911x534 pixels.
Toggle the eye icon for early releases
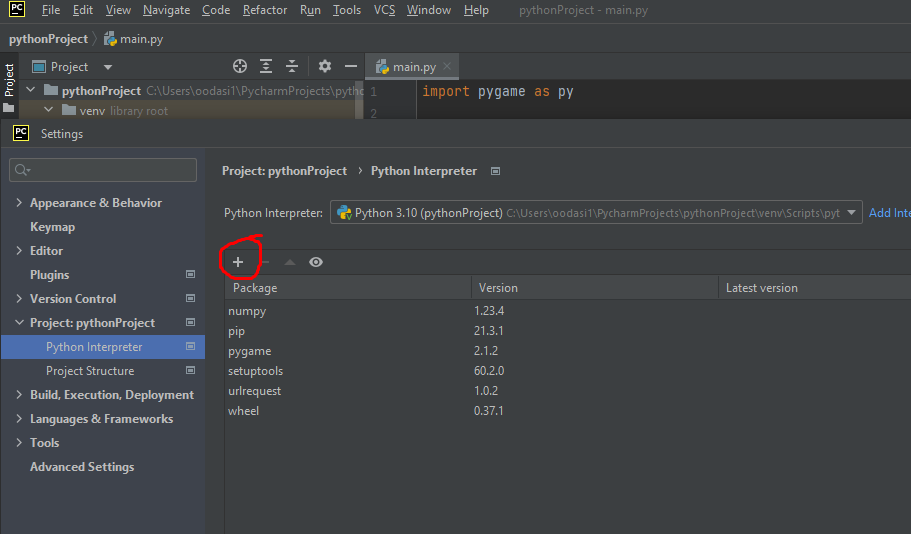(x=316, y=262)
